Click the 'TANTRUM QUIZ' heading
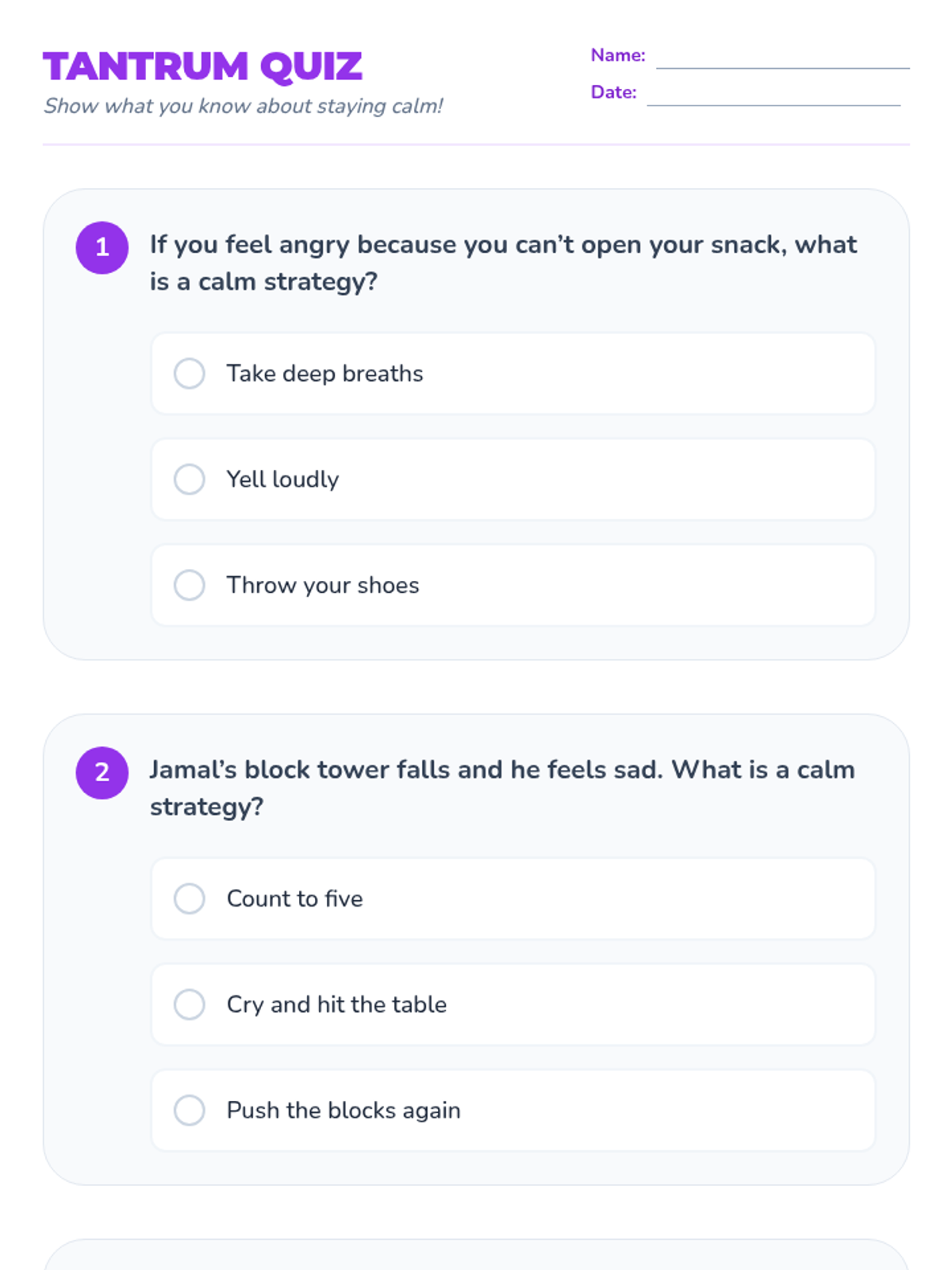The image size is (952, 1270). pyautogui.click(x=203, y=67)
